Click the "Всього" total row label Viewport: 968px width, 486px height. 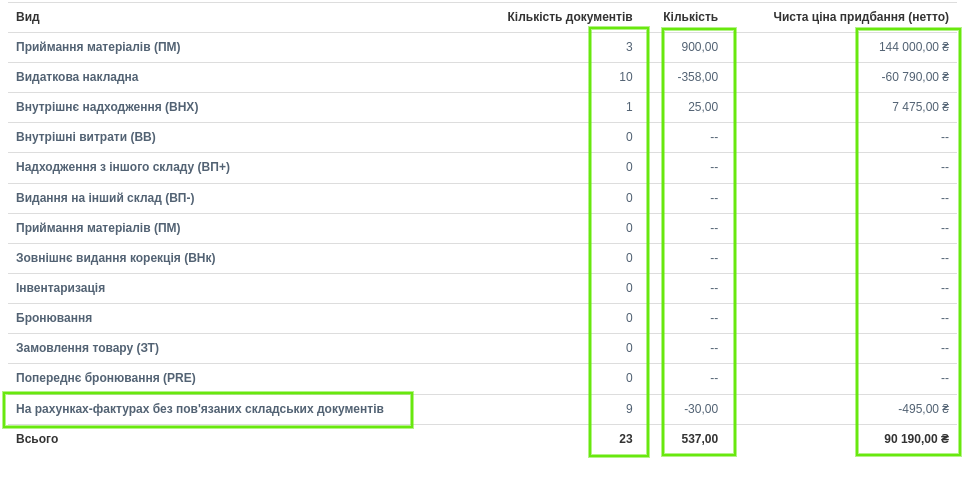[x=37, y=439]
